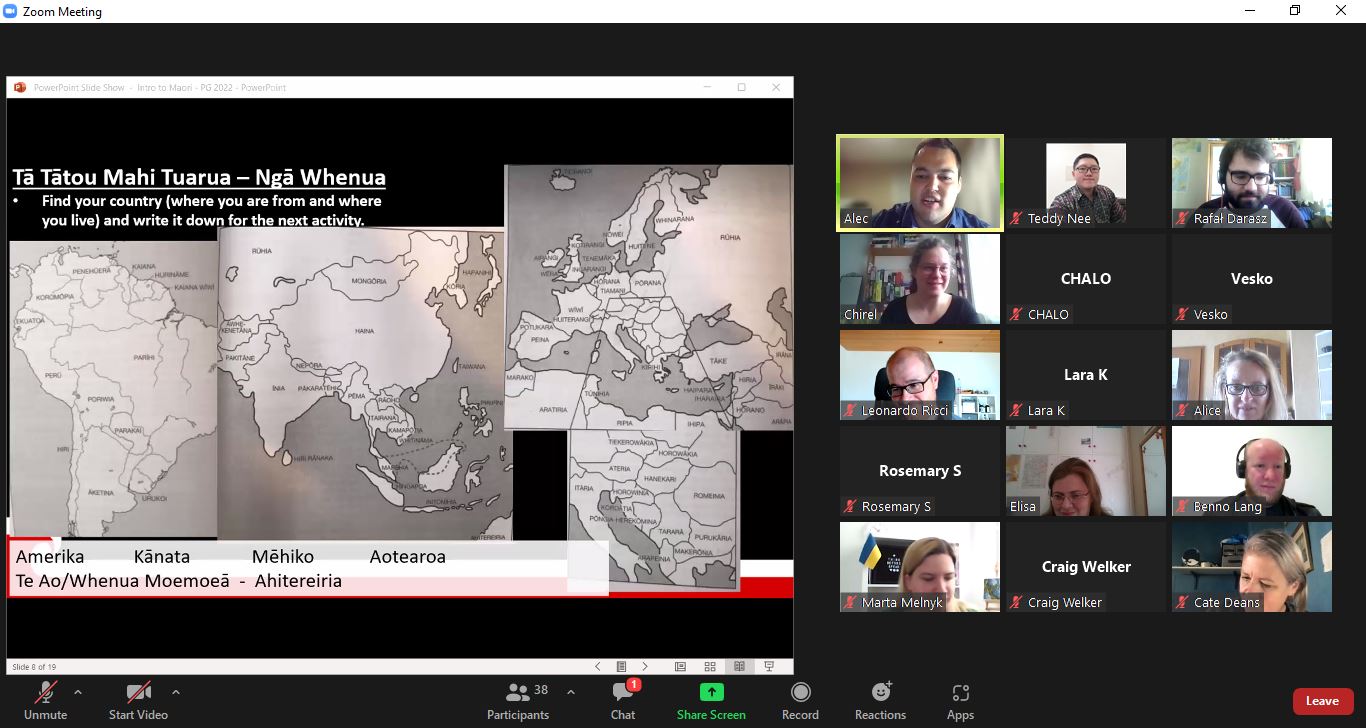Close the PowerPoint Slide Show window
The width and height of the screenshot is (1366, 728).
pos(776,87)
